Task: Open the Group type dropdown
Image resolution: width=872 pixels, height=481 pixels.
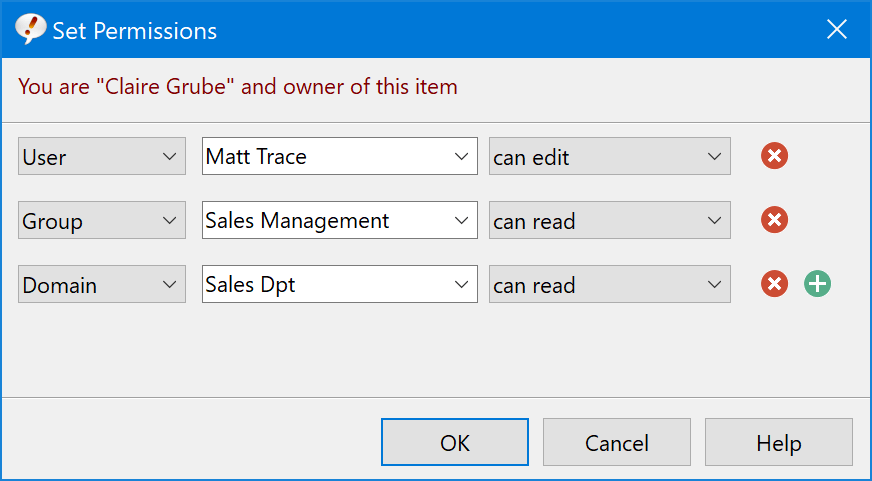Action: tap(102, 220)
